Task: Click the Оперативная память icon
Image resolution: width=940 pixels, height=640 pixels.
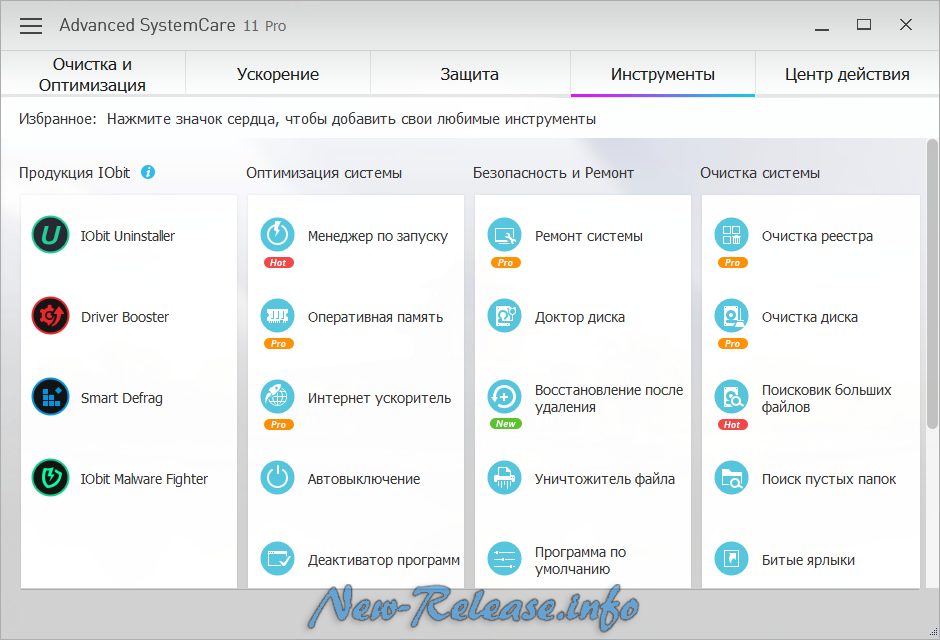Action: point(278,315)
